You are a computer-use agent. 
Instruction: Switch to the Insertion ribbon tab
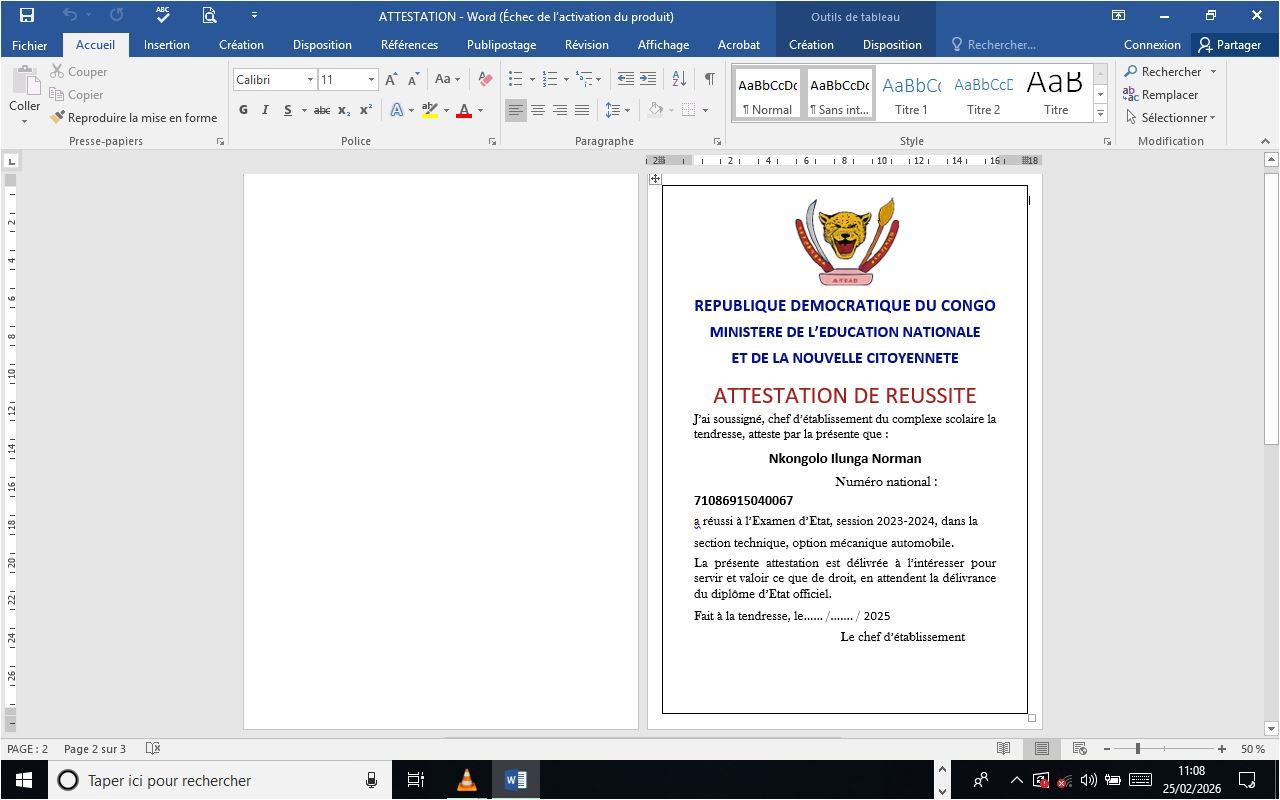click(x=166, y=44)
